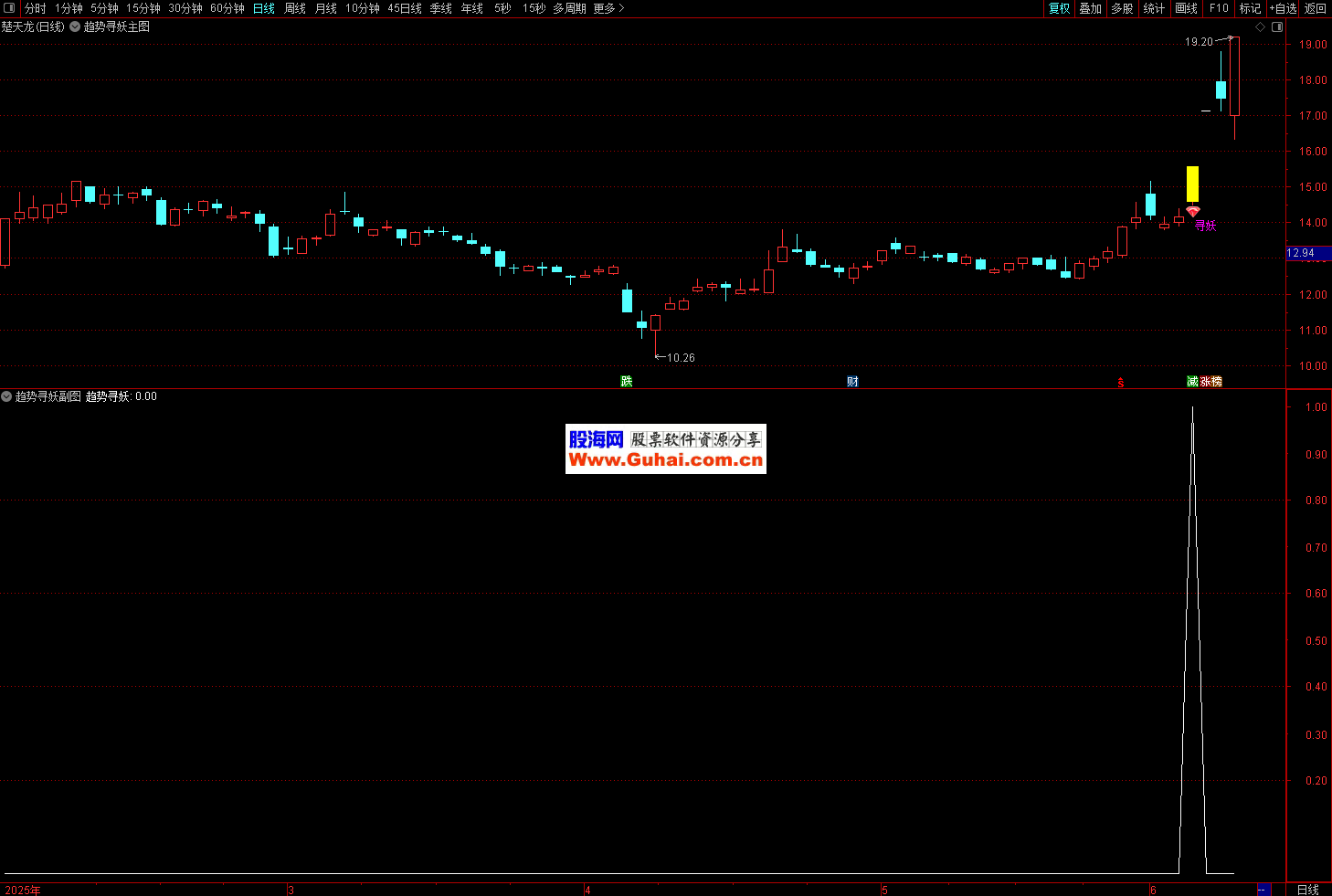Switch to 15秒 period
The image size is (1332, 896).
point(534,8)
